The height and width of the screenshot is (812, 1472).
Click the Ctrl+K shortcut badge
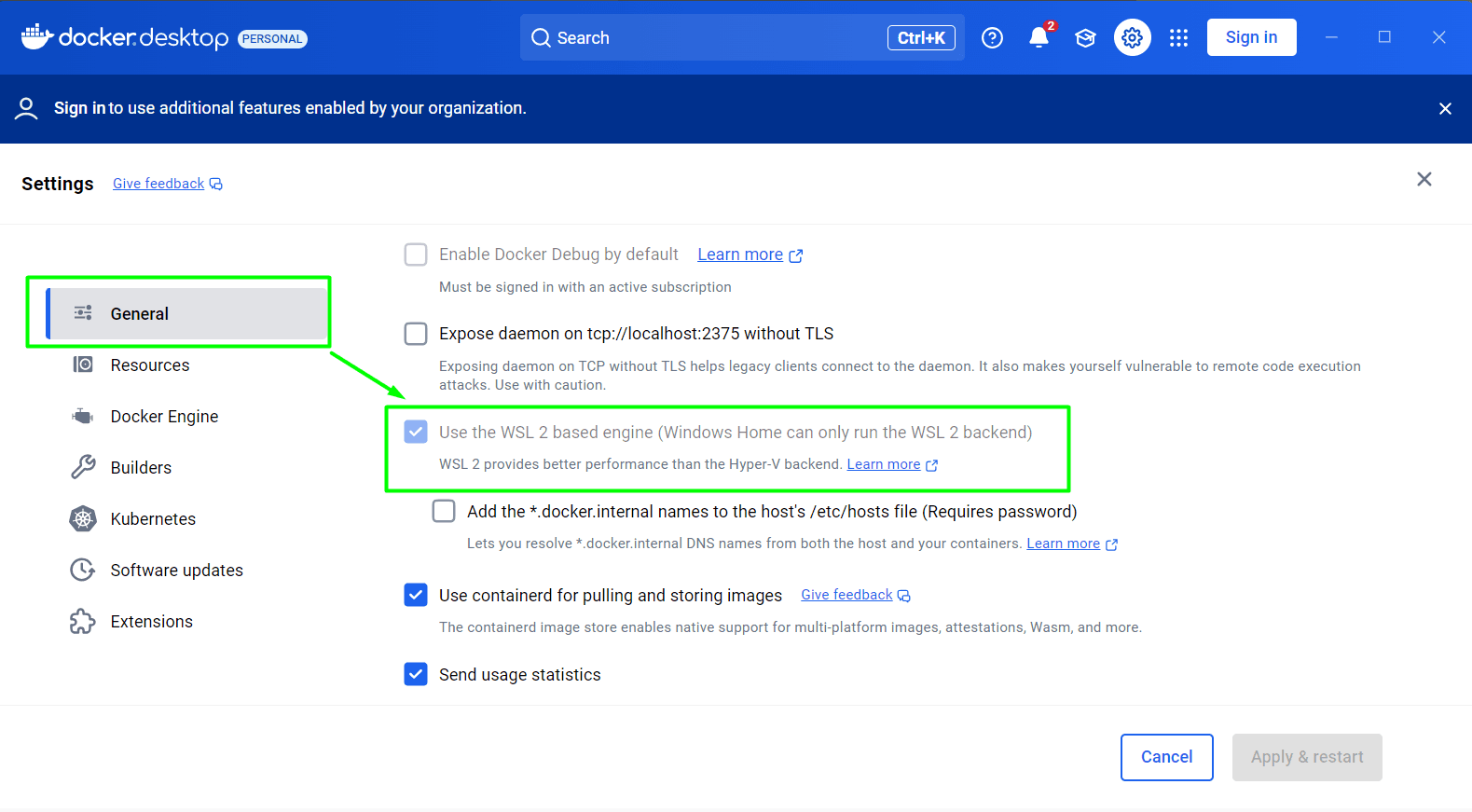click(921, 38)
